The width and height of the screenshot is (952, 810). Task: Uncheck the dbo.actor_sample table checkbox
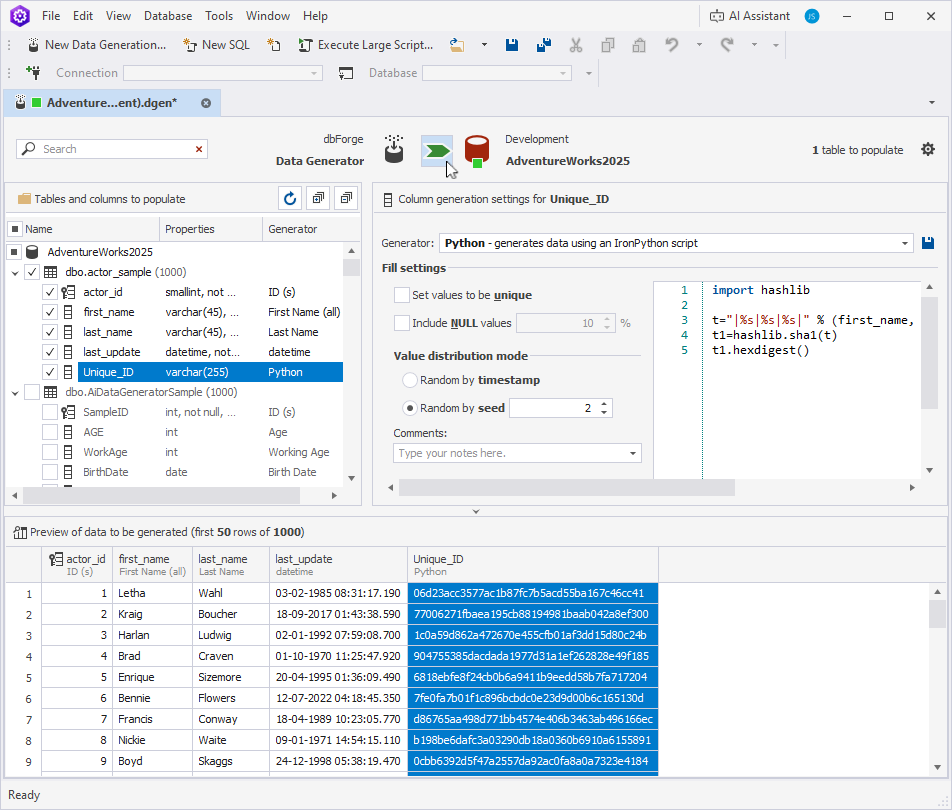(x=32, y=272)
